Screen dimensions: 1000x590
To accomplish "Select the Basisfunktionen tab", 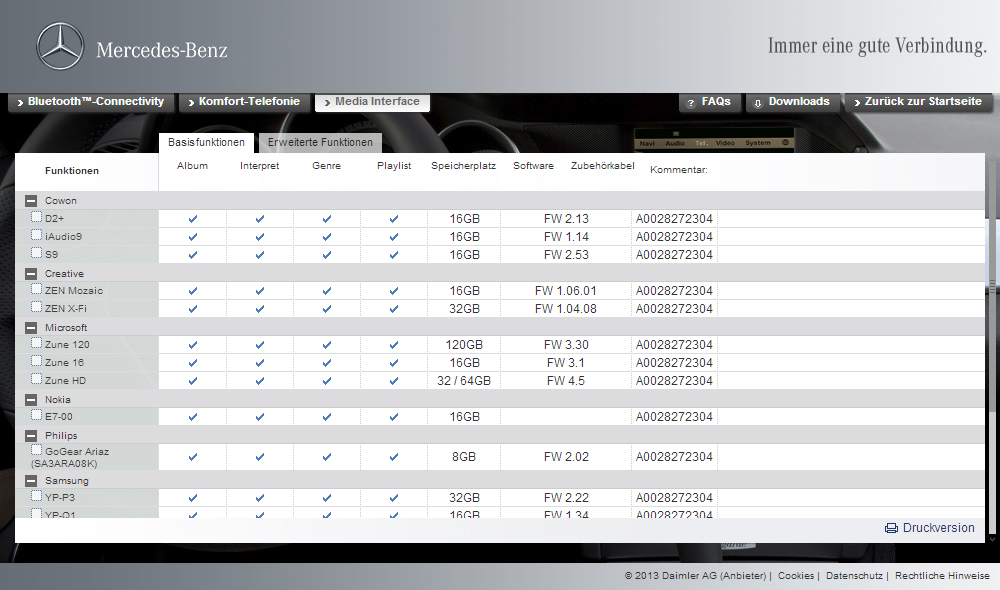I will tap(206, 143).
